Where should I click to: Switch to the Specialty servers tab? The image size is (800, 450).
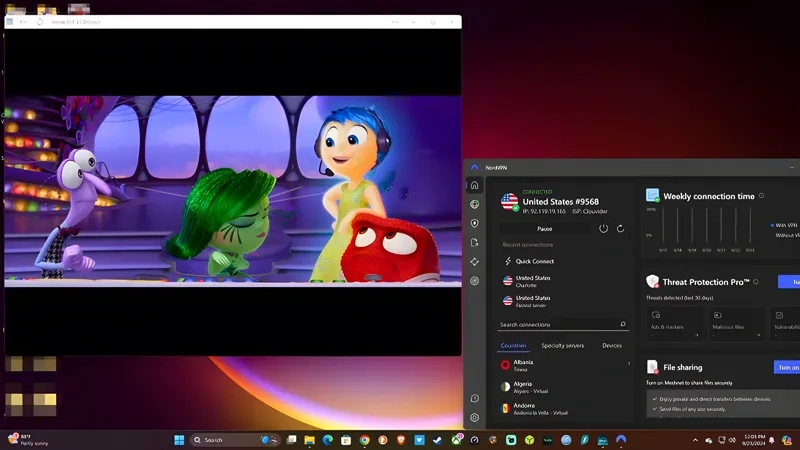562,345
